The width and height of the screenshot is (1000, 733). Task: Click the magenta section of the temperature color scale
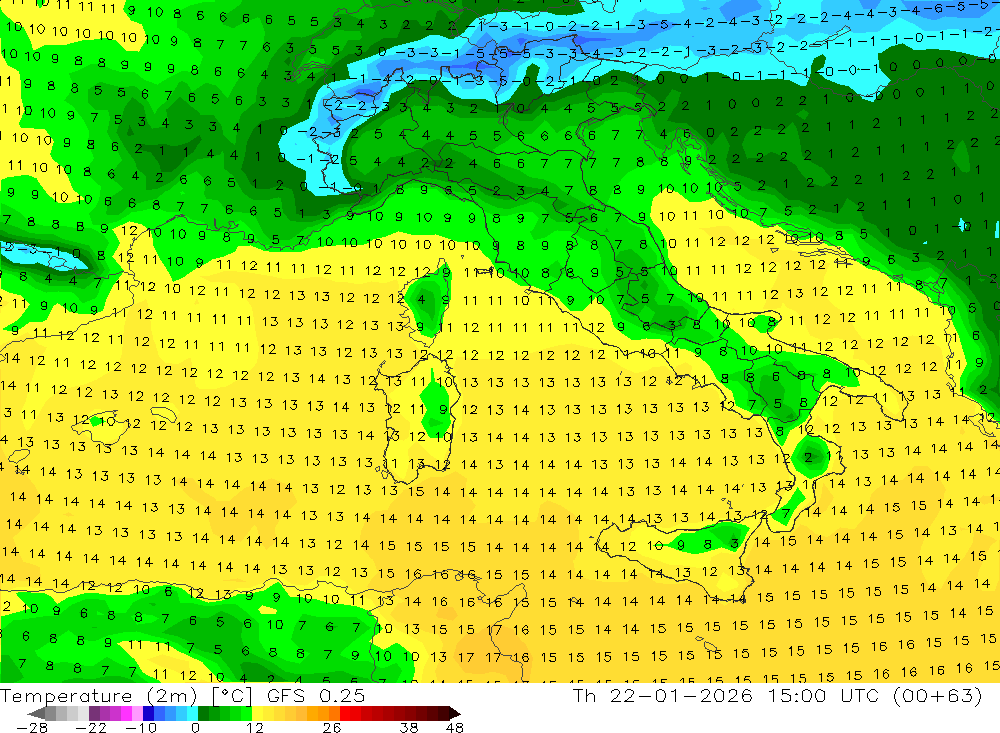[x=126, y=713]
